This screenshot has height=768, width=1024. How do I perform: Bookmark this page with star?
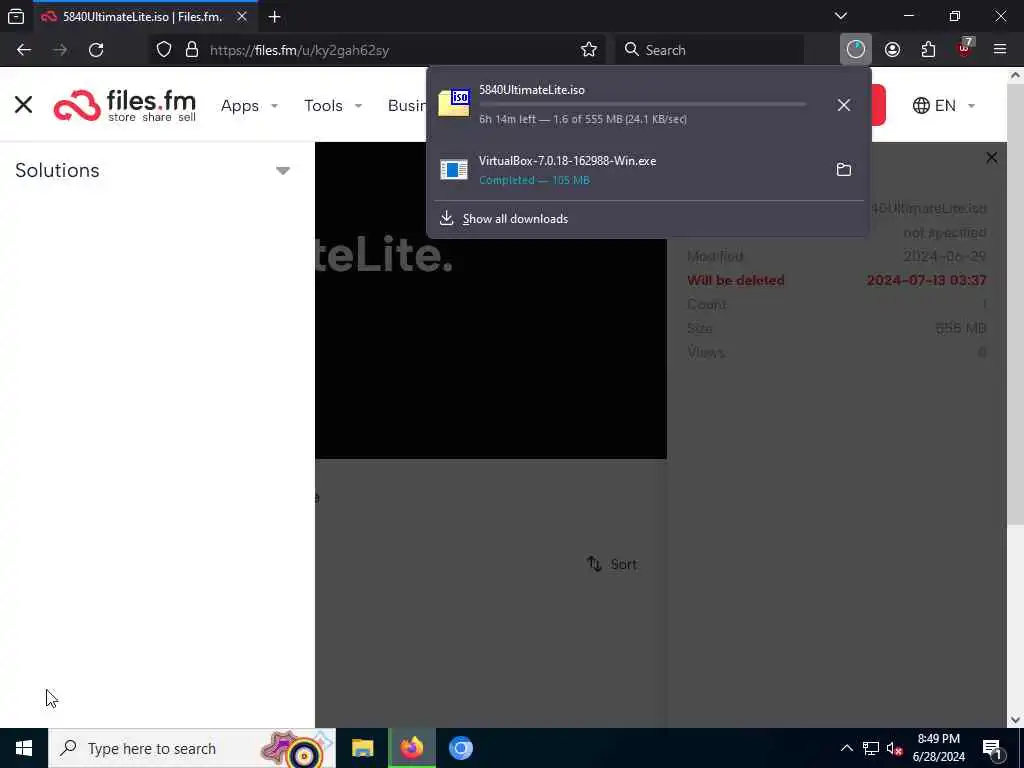click(x=588, y=50)
